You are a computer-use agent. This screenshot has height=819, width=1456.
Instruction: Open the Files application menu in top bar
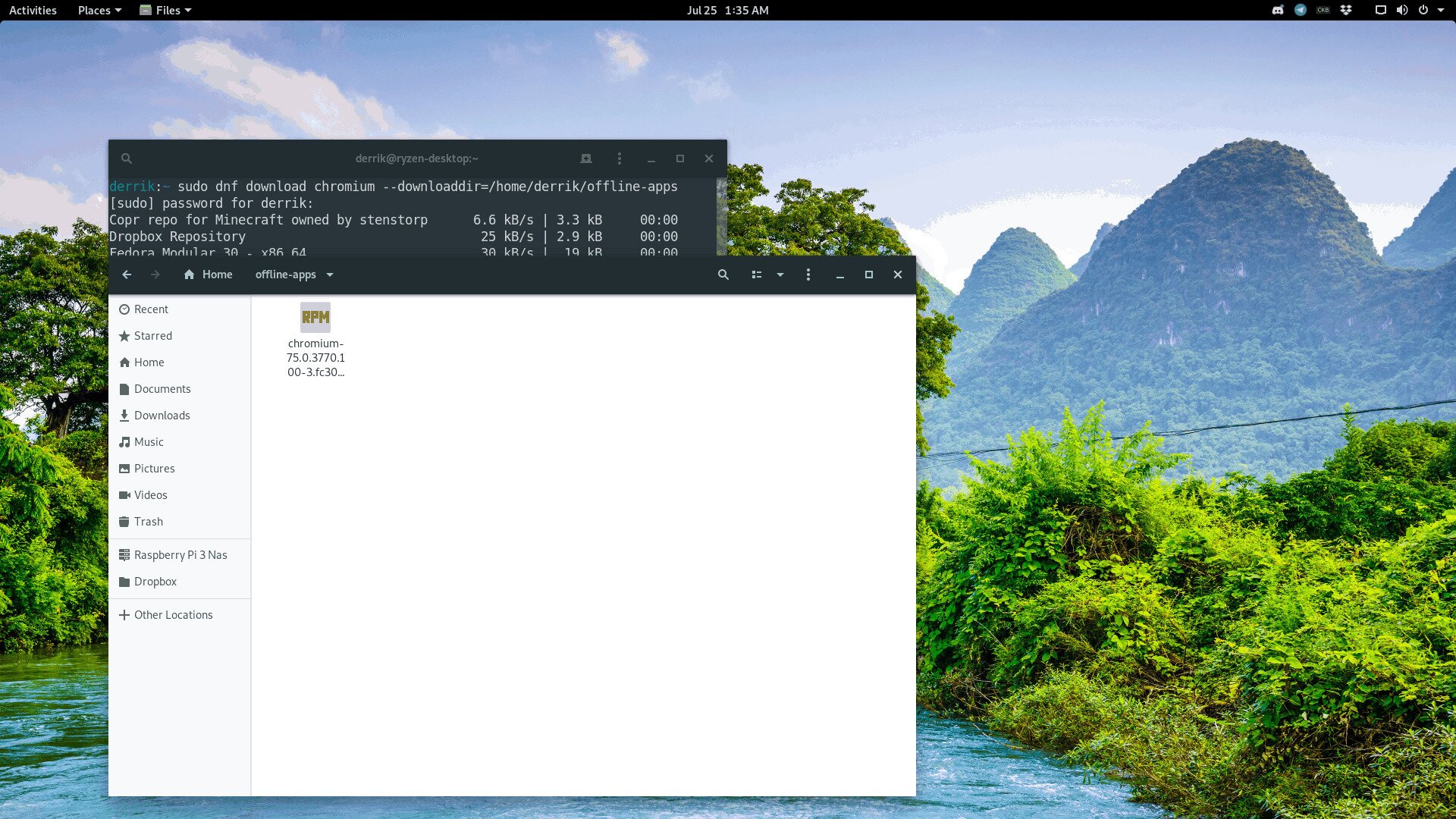point(166,10)
